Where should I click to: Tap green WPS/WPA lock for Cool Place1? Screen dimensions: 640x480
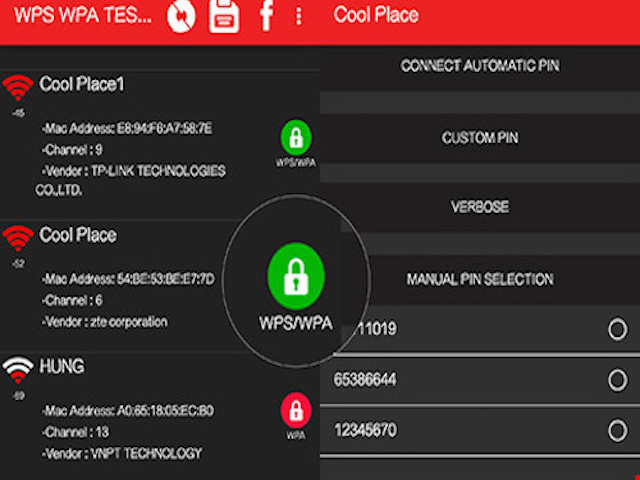(x=296, y=138)
